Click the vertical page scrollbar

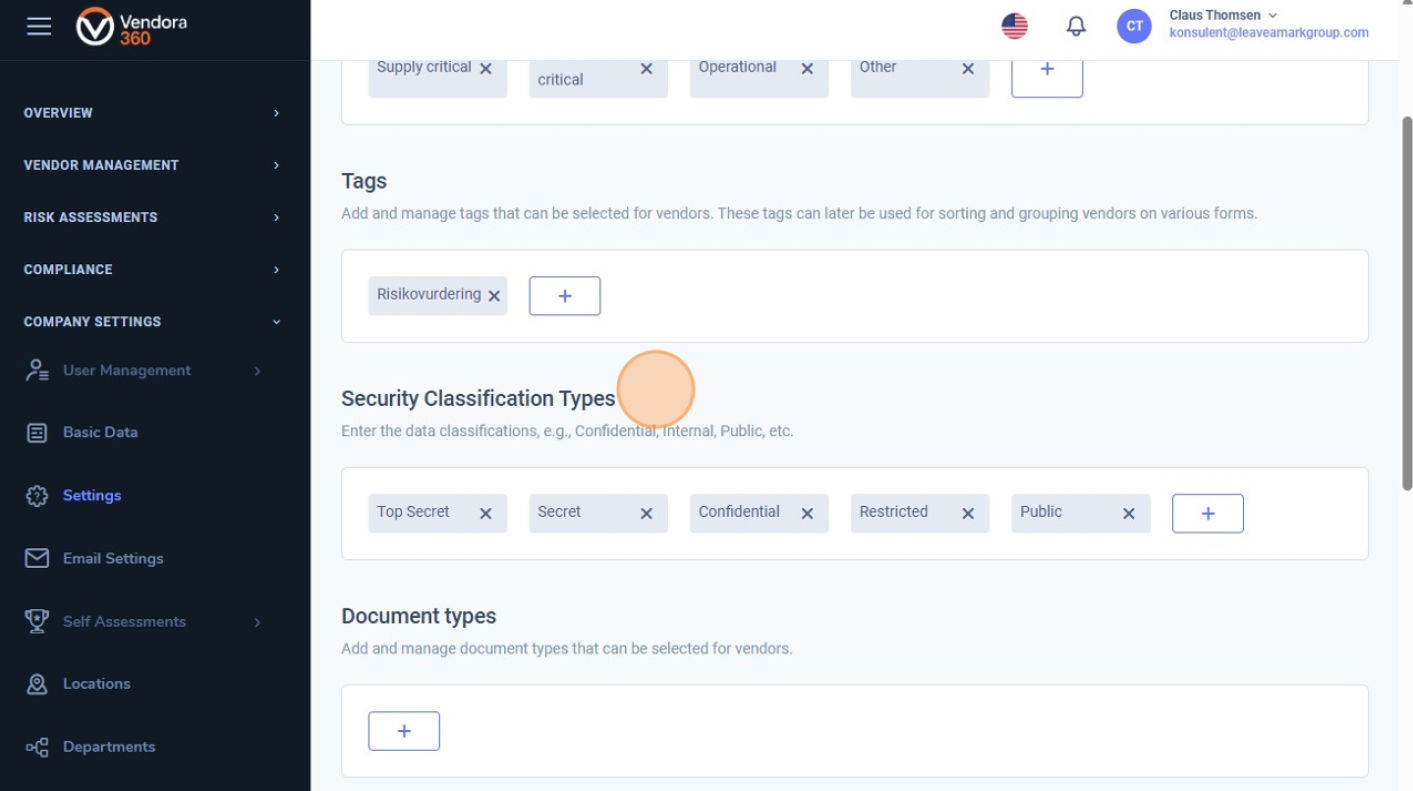coord(1406,300)
